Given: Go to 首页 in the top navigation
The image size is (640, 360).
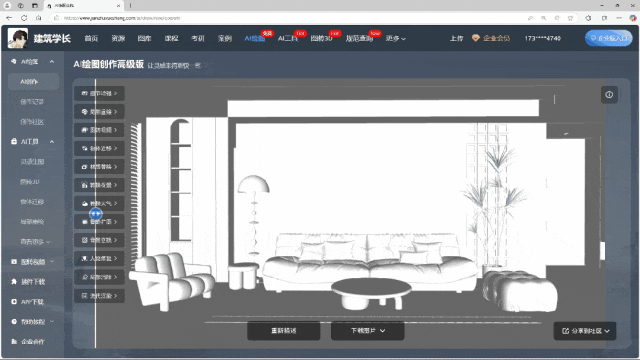Looking at the screenshot, I should 91,38.
